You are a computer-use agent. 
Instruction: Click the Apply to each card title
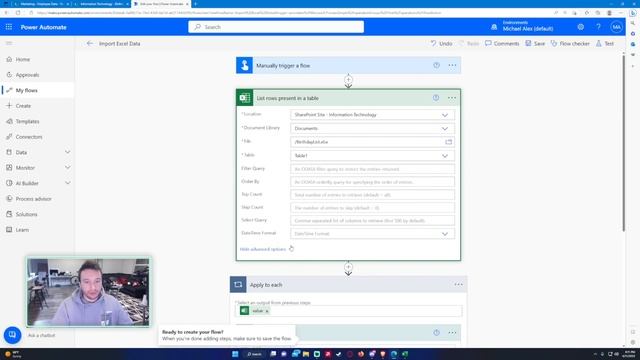[266, 285]
